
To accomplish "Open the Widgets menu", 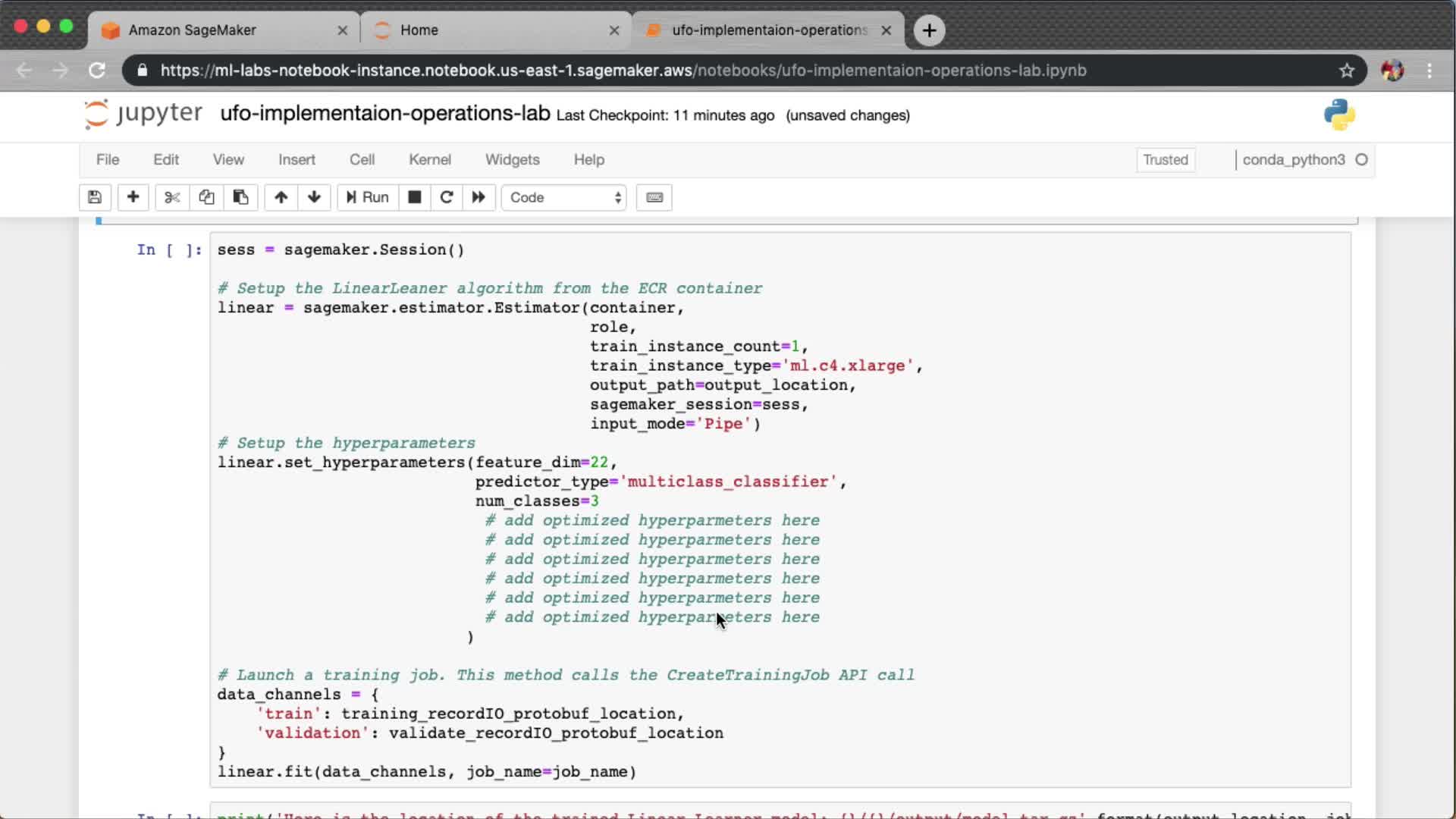I will coord(512,159).
